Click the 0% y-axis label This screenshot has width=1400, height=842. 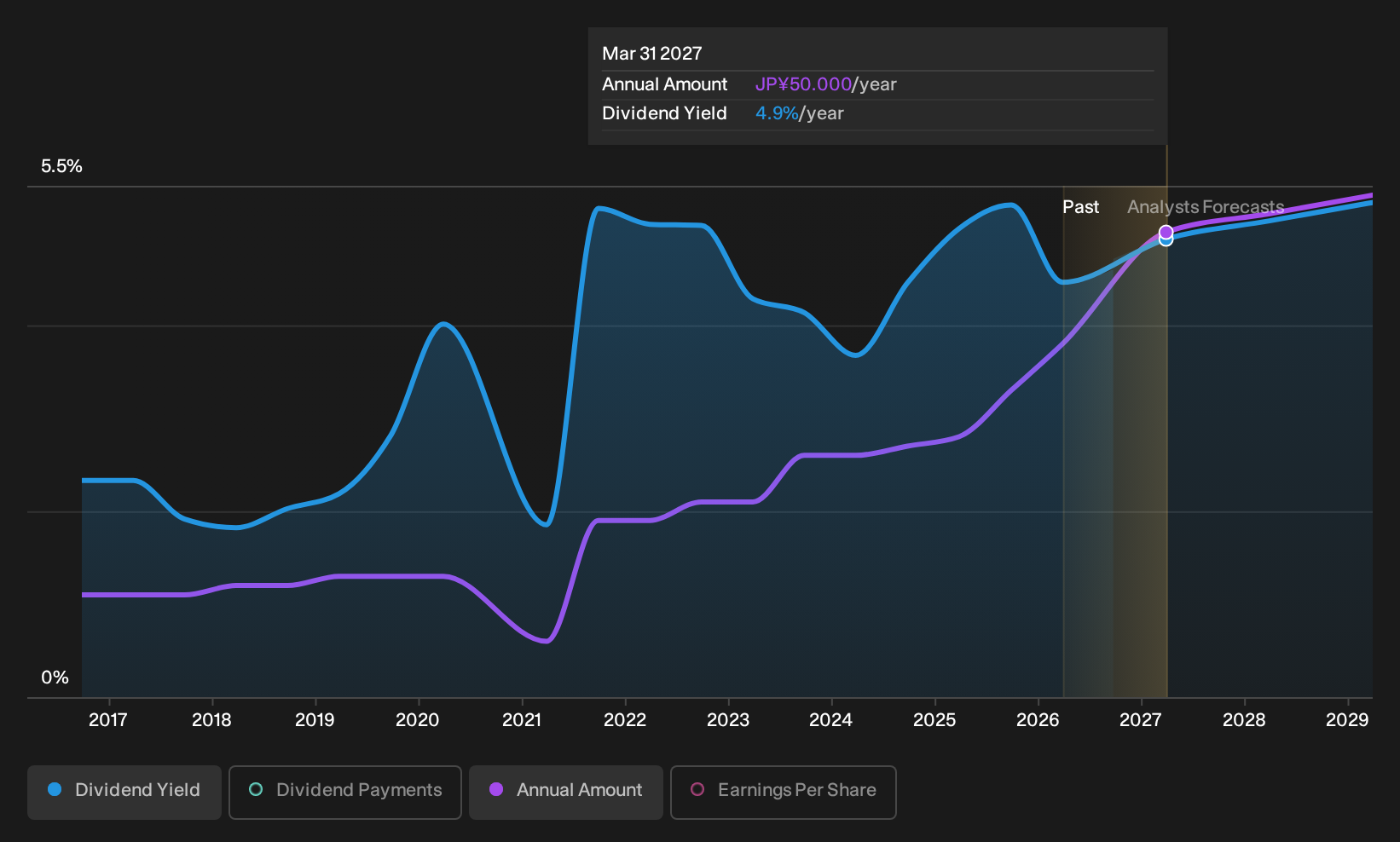(55, 678)
